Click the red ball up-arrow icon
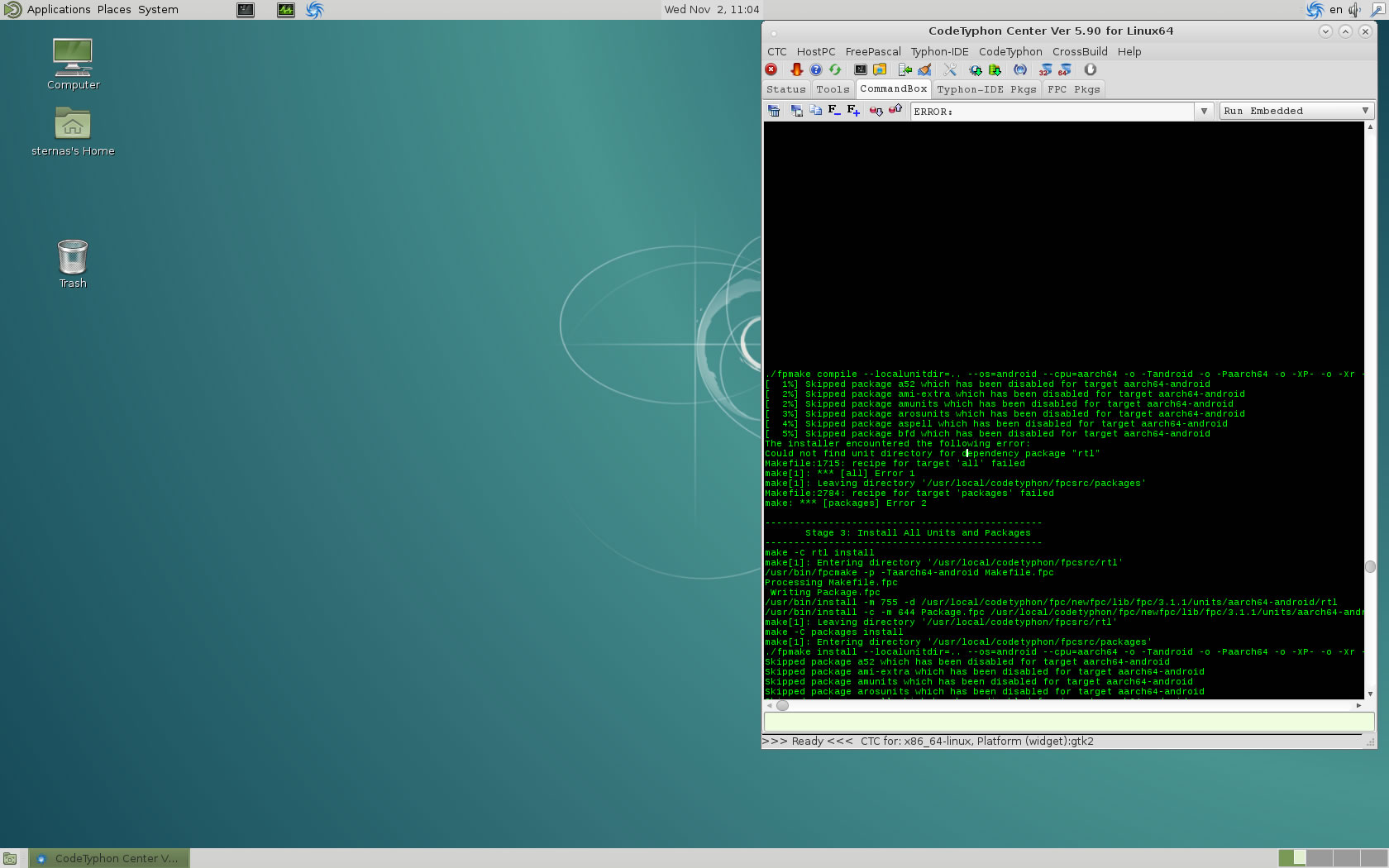Image resolution: width=1389 pixels, height=868 pixels. pyautogui.click(x=895, y=110)
